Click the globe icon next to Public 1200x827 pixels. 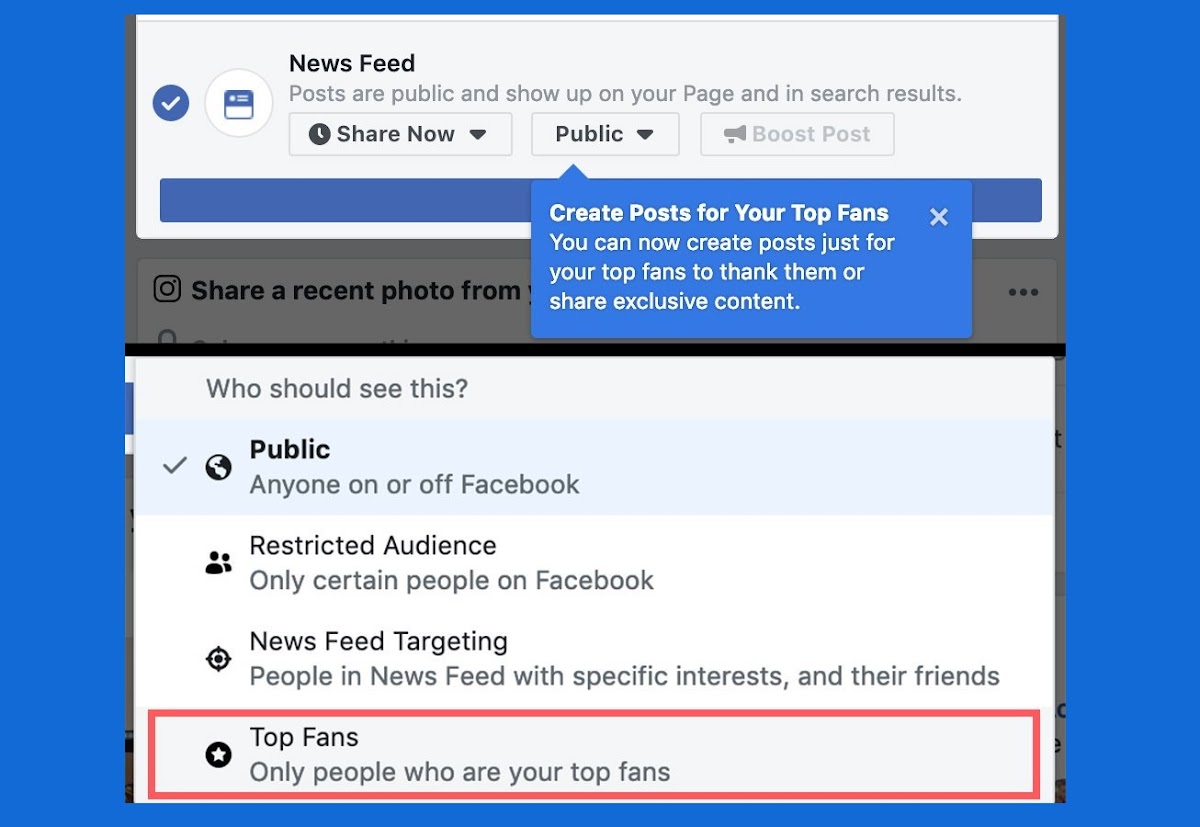[x=218, y=467]
